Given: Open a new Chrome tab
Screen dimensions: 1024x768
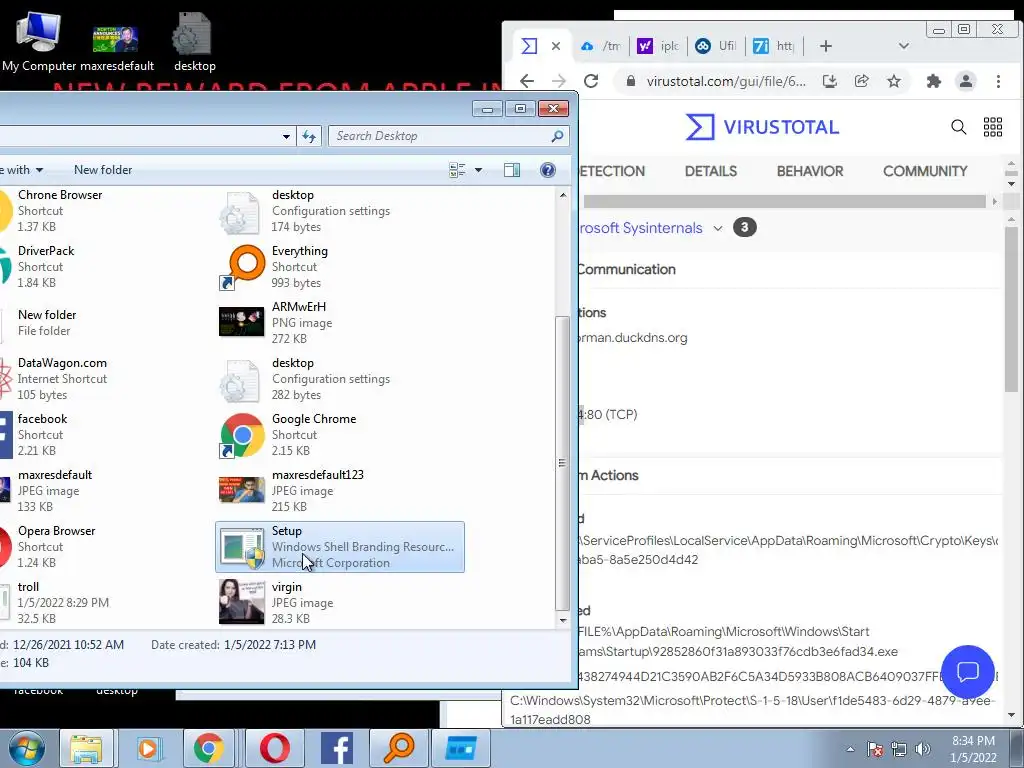Looking at the screenshot, I should click(825, 46).
